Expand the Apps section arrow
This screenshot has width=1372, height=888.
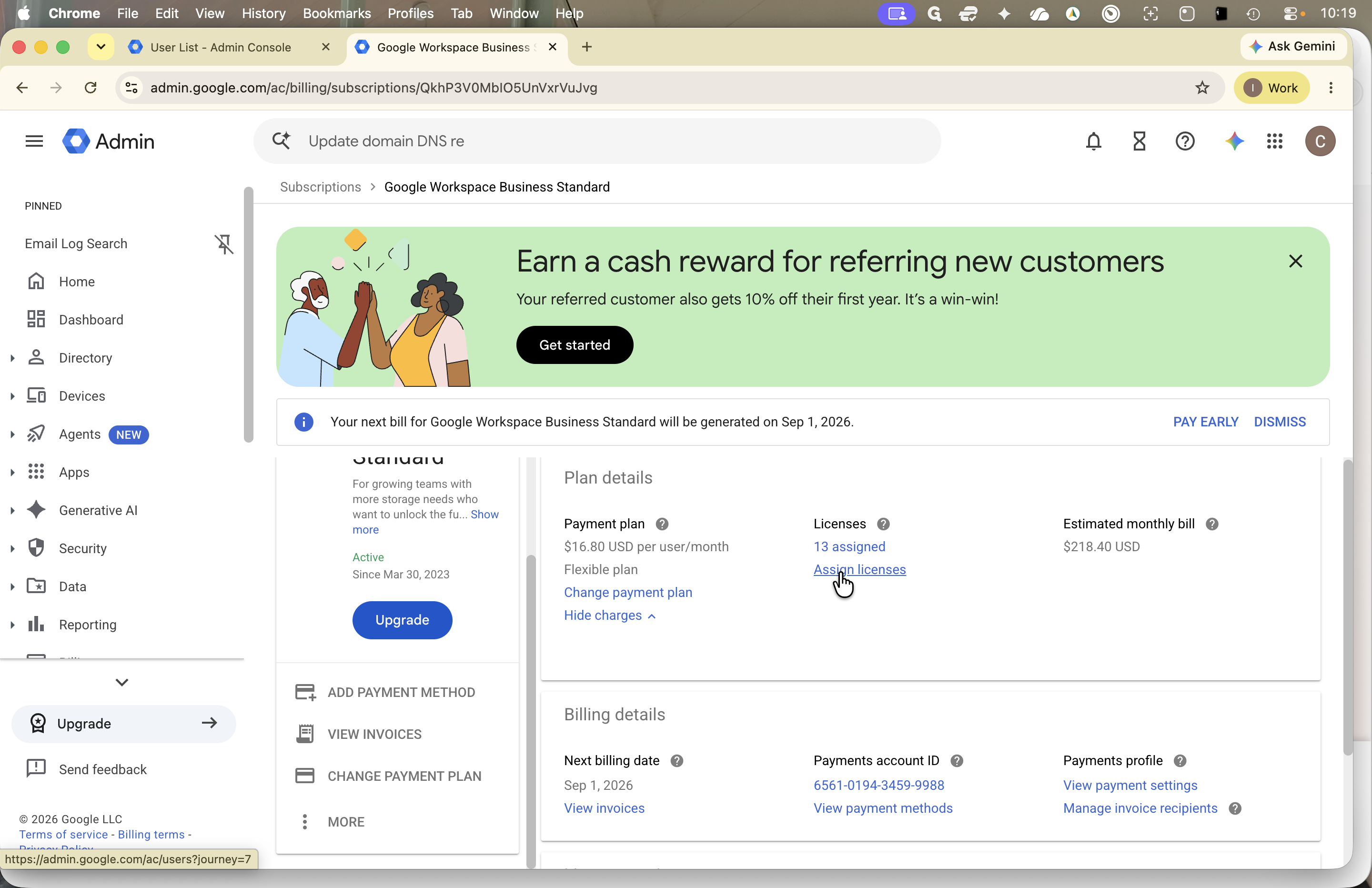[x=12, y=472]
